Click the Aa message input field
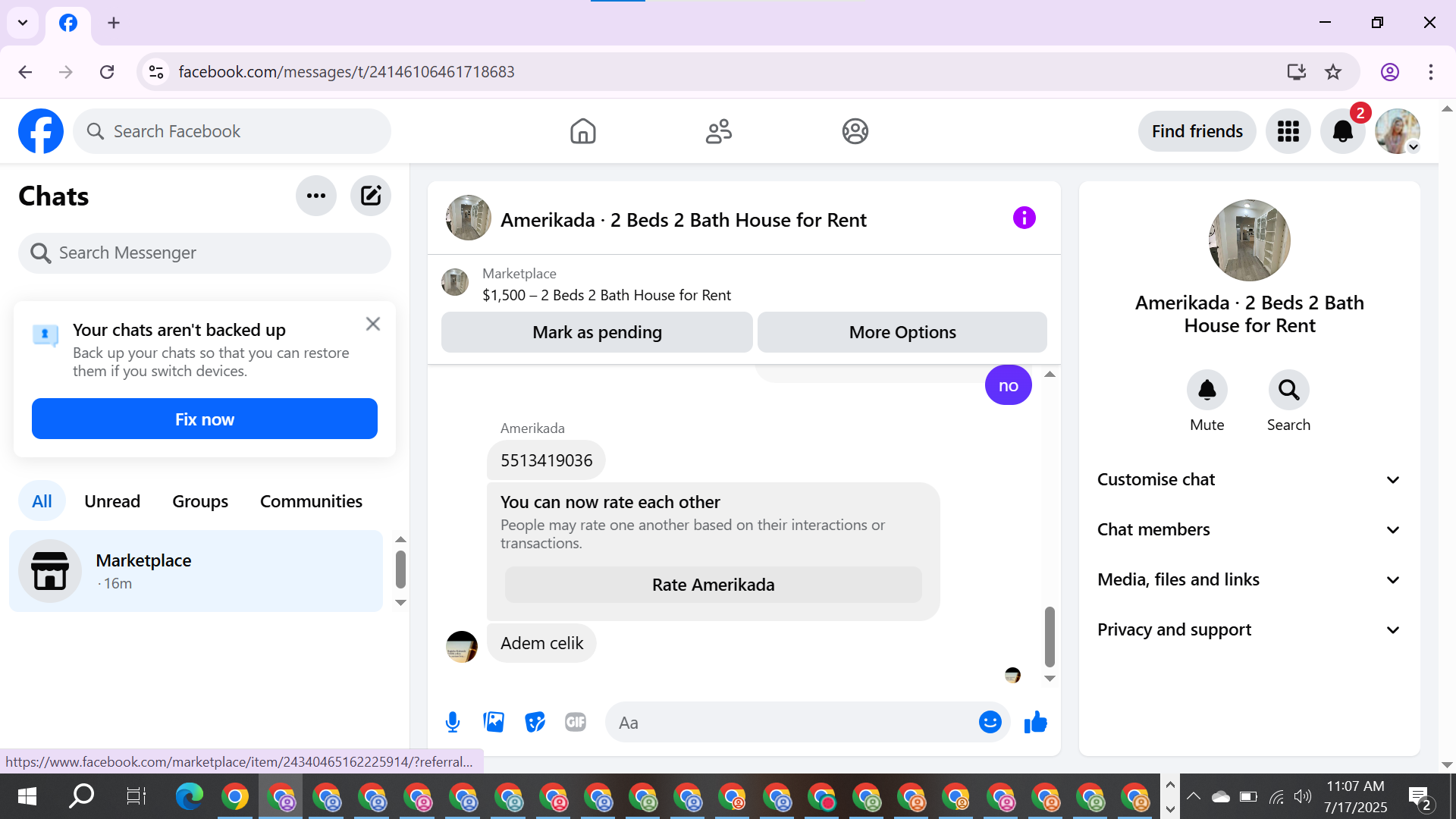Screen dimensions: 1456x819 (x=792, y=723)
